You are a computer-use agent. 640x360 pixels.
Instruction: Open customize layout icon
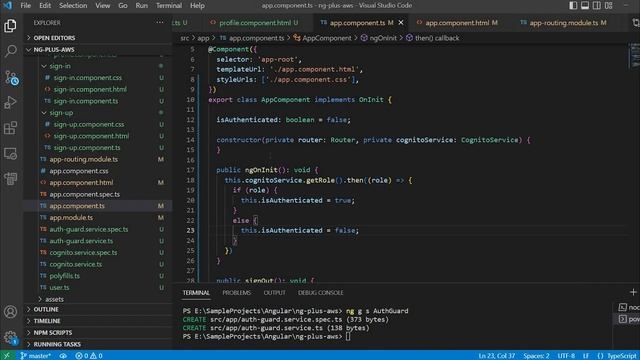609,5
